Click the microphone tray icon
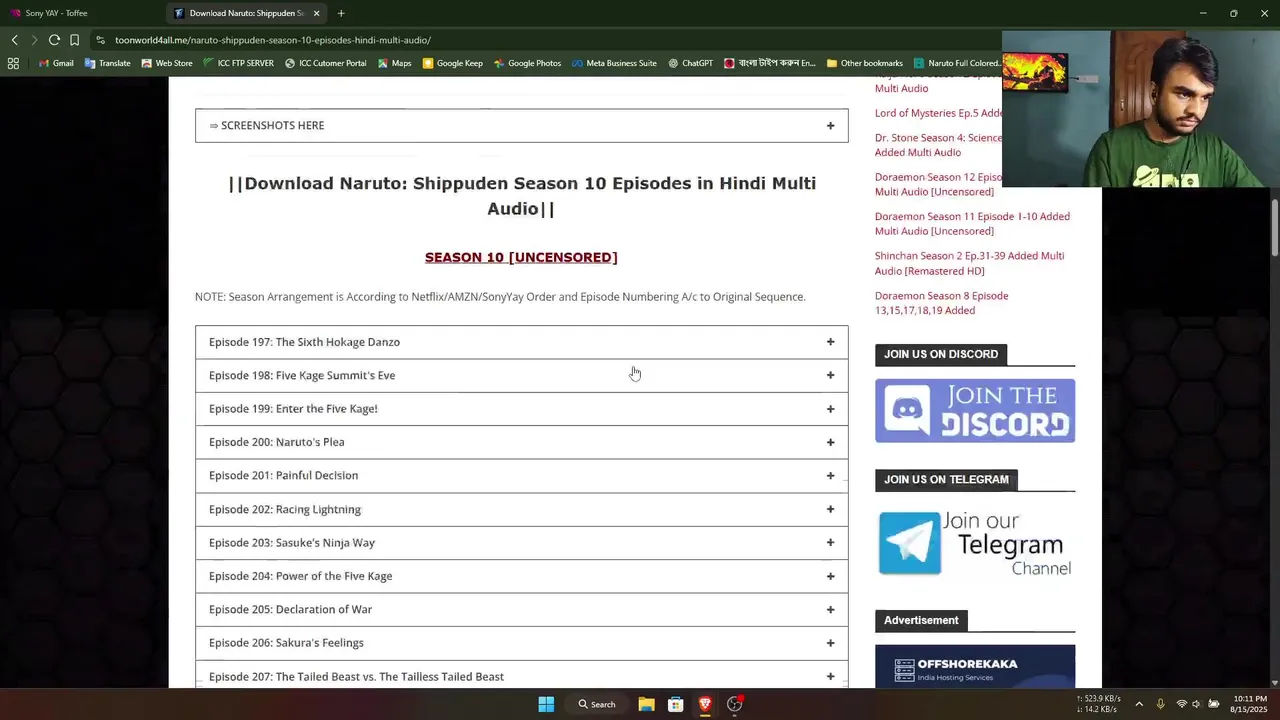This screenshot has width=1280, height=720. 1160,704
